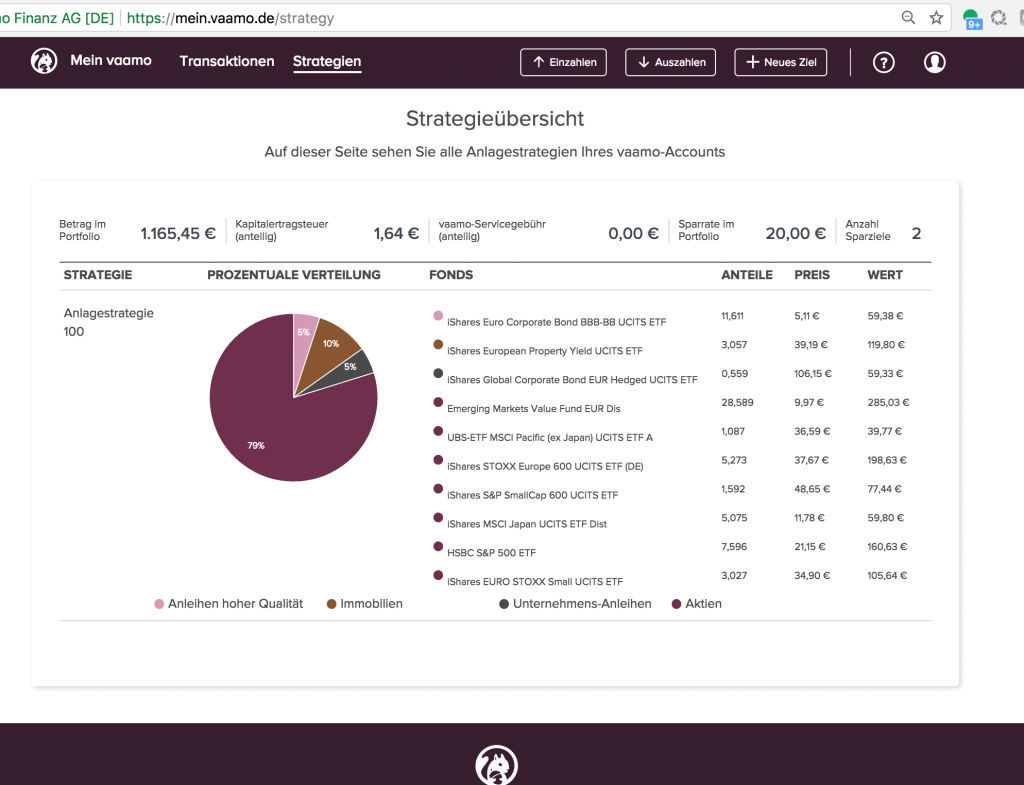Click brown dot beside European Property Yield
This screenshot has width=1024, height=785.
pyautogui.click(x=438, y=344)
